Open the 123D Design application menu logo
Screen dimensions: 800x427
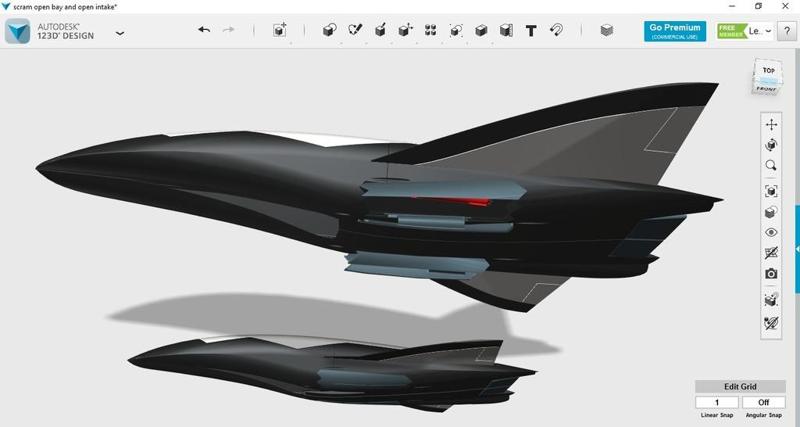pyautogui.click(x=18, y=32)
